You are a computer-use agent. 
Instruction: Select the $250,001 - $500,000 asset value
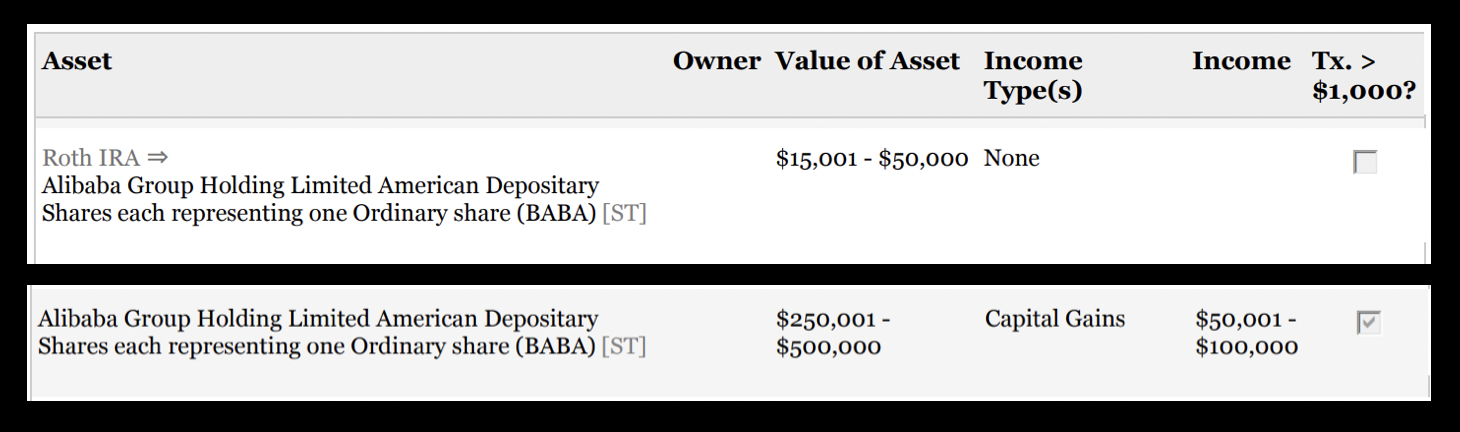[x=832, y=332]
